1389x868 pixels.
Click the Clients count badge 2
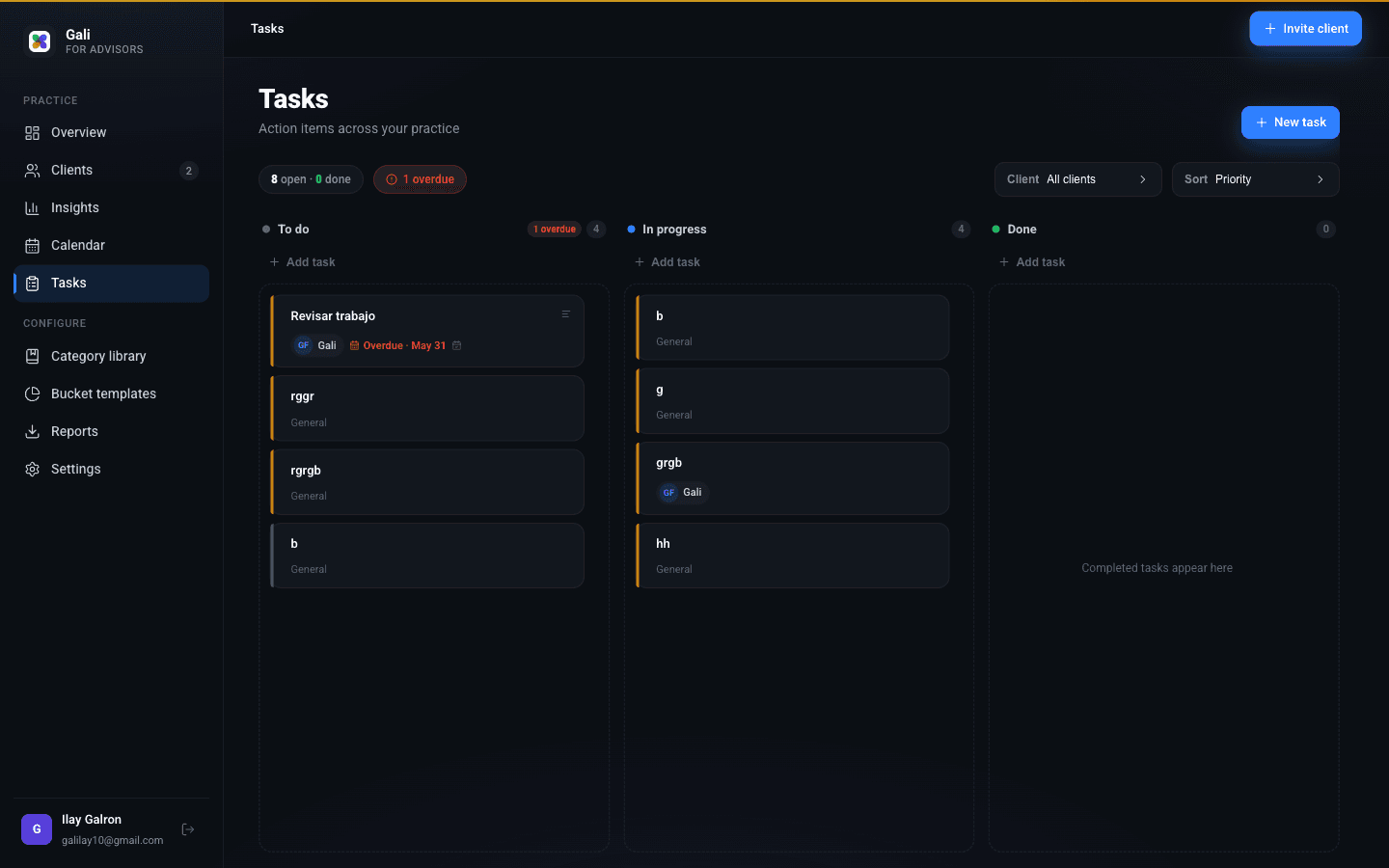(x=189, y=171)
